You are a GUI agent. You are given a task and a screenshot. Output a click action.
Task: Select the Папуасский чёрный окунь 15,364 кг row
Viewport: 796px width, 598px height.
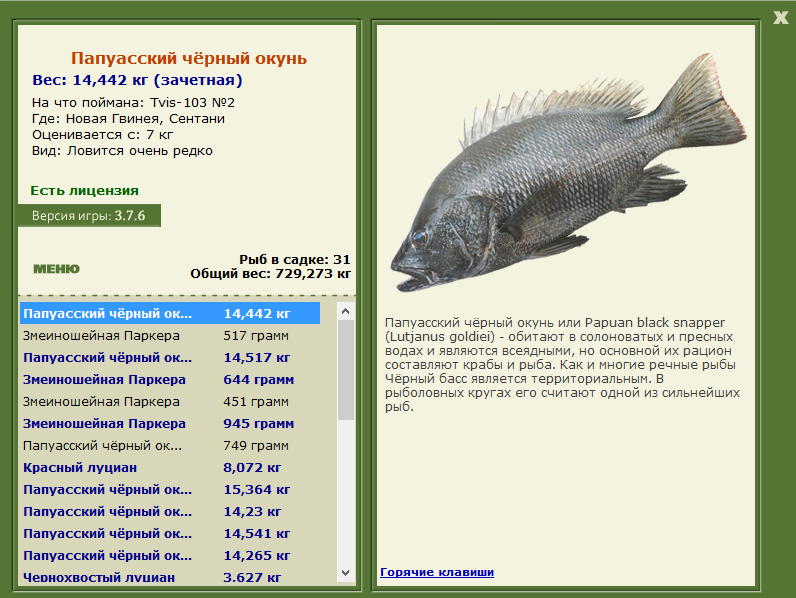170,489
